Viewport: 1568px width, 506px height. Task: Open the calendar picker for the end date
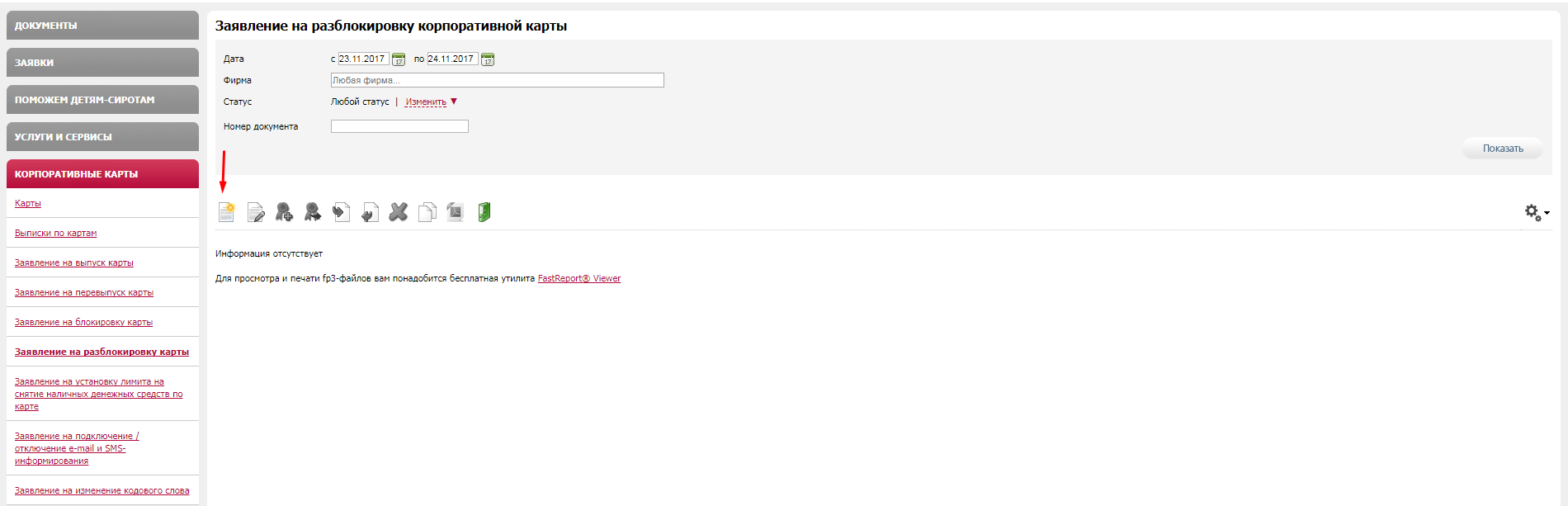point(488,59)
